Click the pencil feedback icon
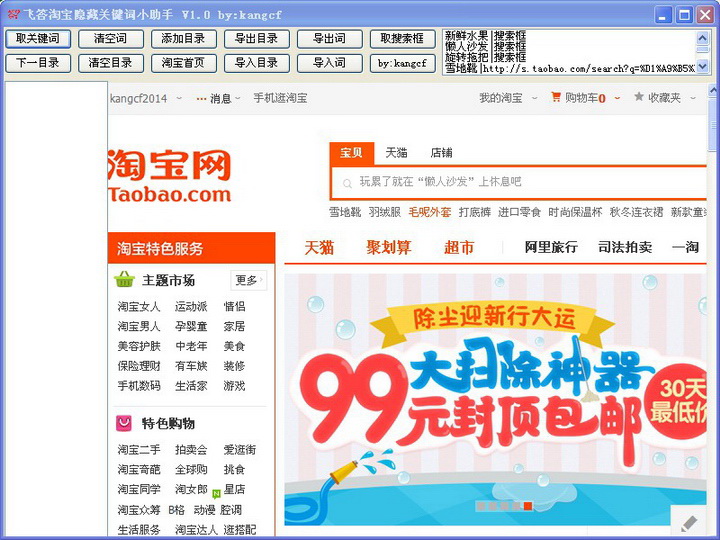The width and height of the screenshot is (720, 540). 689,523
